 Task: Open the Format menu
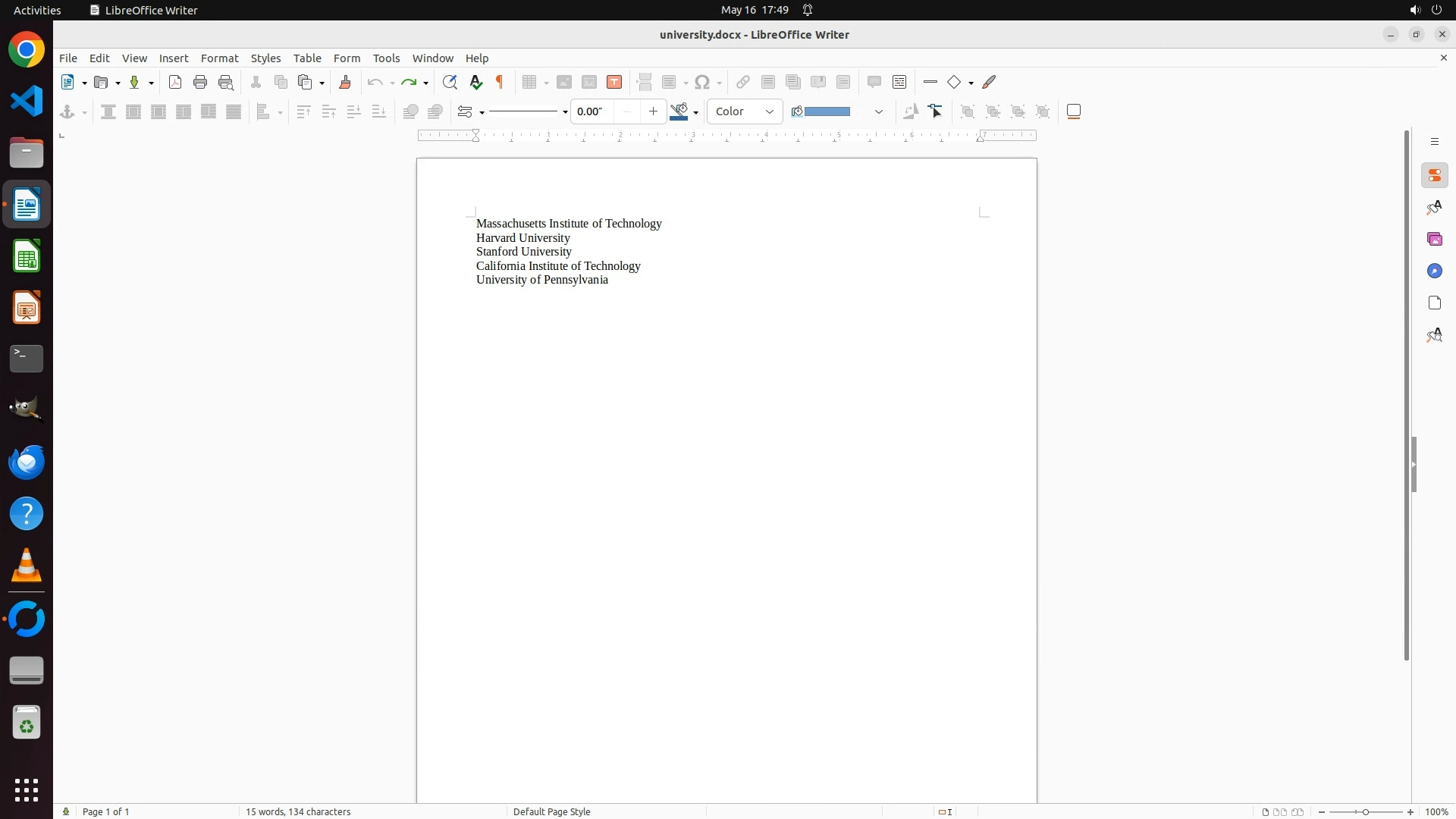point(219,58)
